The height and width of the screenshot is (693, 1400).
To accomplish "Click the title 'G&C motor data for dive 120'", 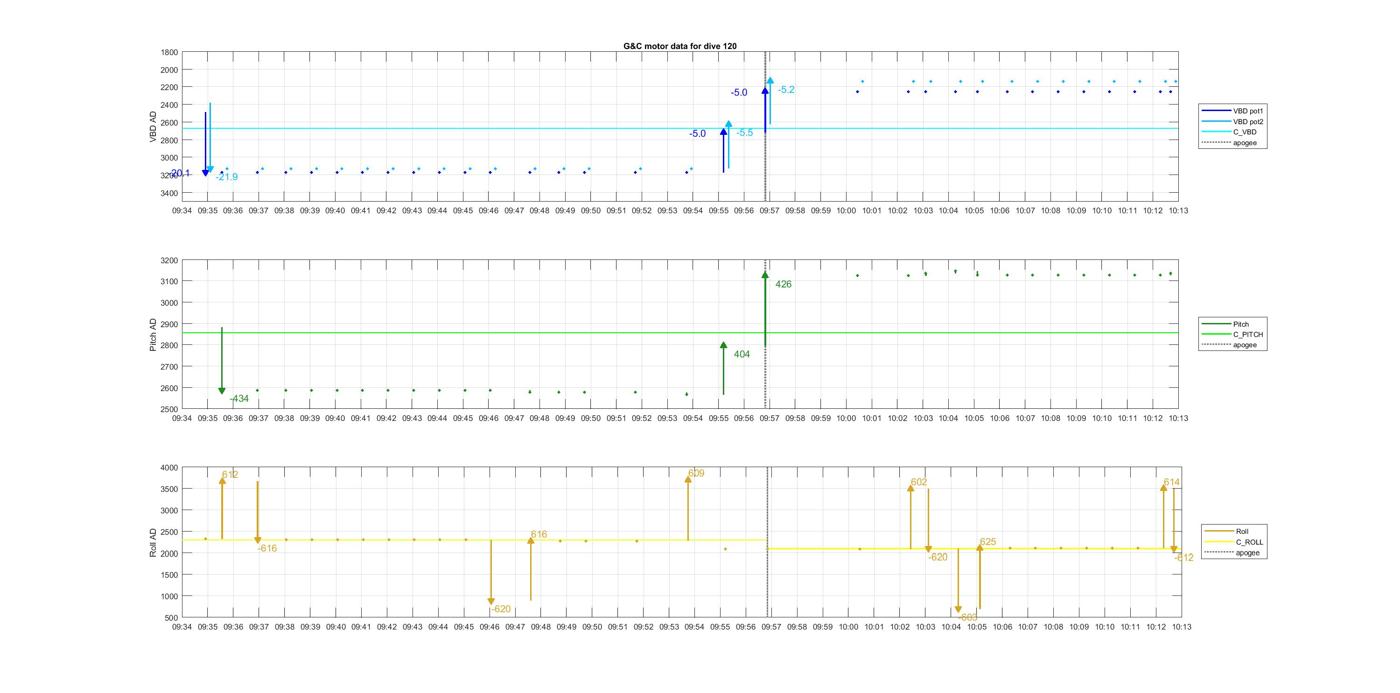I will (680, 46).
